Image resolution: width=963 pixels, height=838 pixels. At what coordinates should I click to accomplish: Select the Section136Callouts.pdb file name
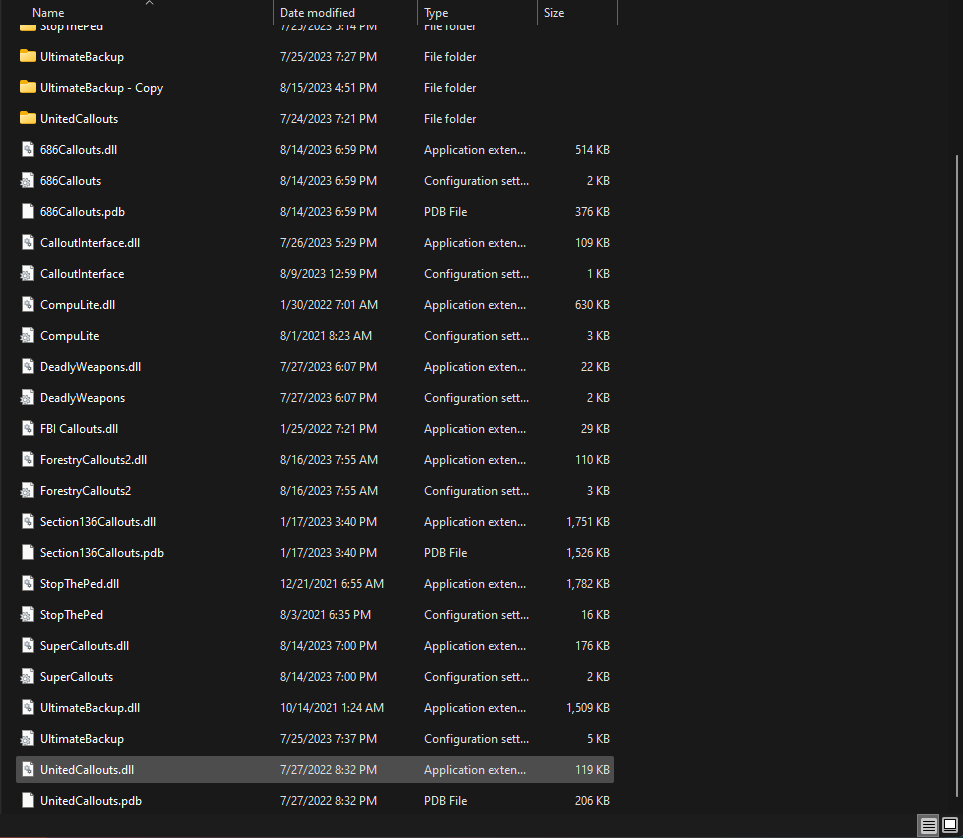tap(102, 553)
